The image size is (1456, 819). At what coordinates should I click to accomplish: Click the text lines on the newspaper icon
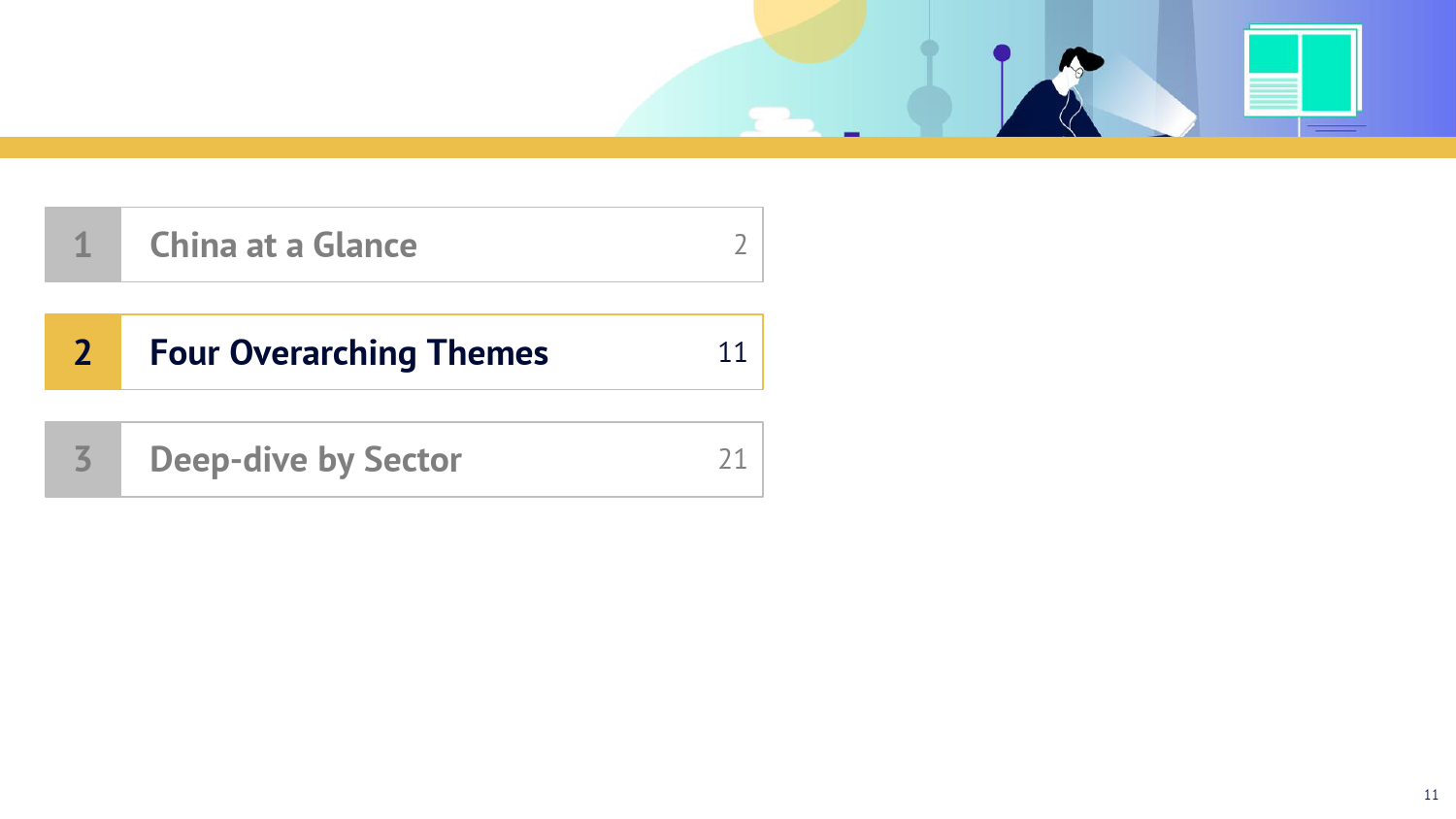pos(1273,94)
